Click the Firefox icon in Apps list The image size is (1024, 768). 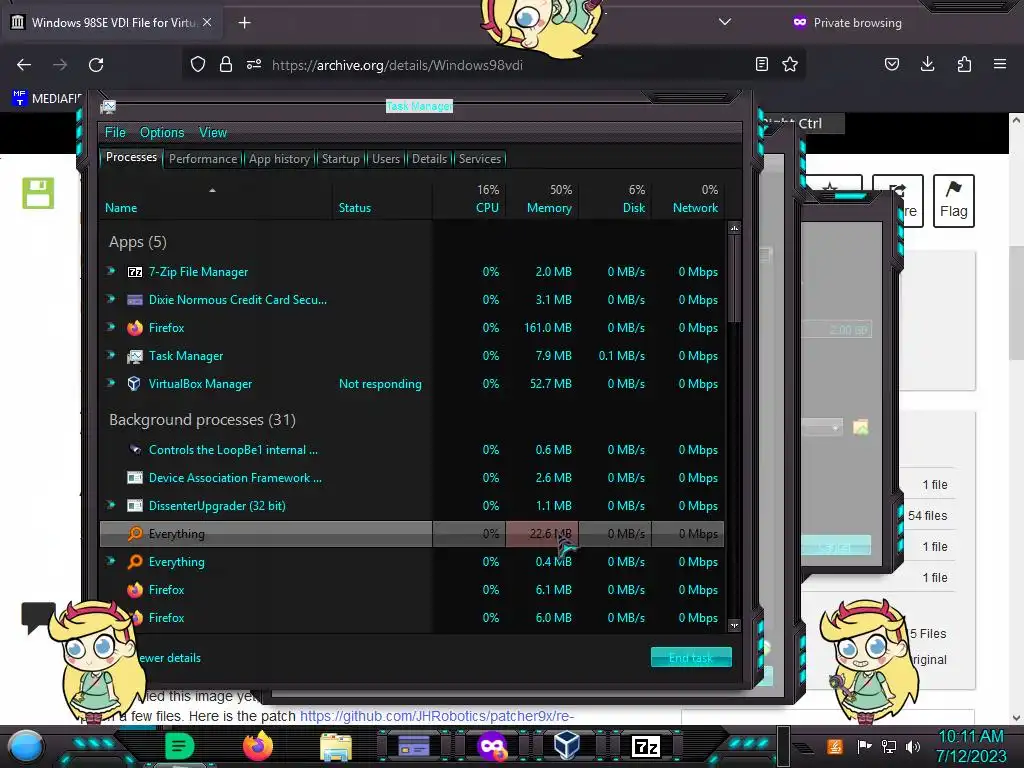[135, 328]
